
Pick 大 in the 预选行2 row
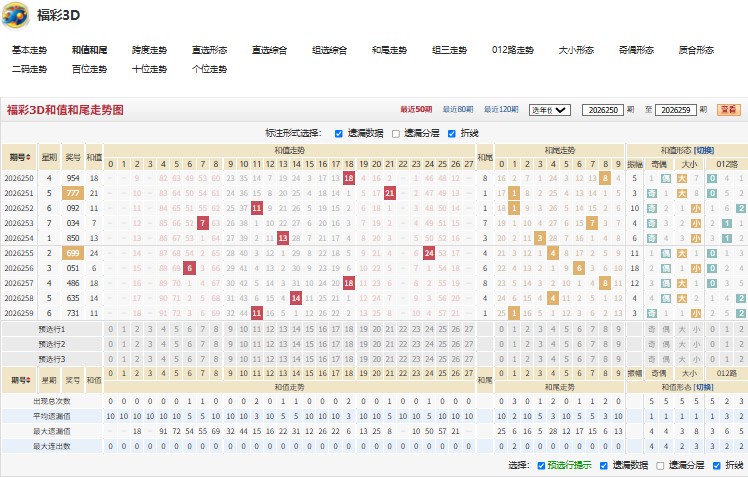682,344
